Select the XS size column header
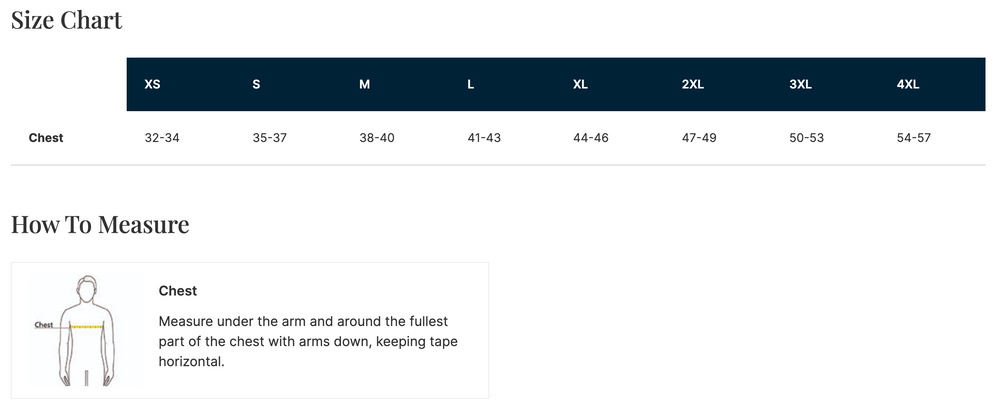 (153, 85)
